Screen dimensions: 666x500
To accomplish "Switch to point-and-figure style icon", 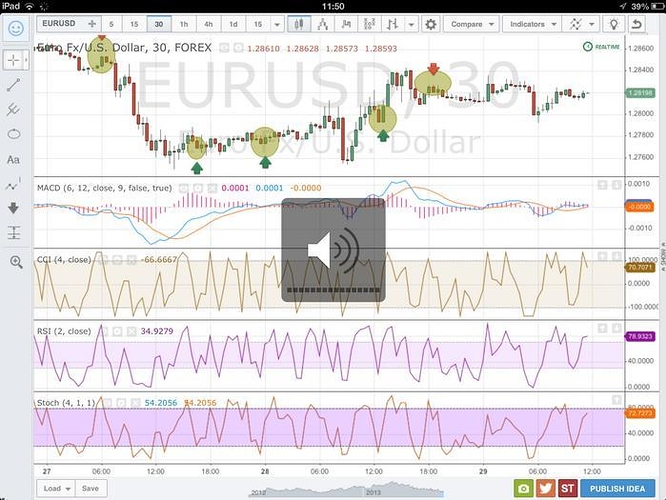I will [x=392, y=24].
